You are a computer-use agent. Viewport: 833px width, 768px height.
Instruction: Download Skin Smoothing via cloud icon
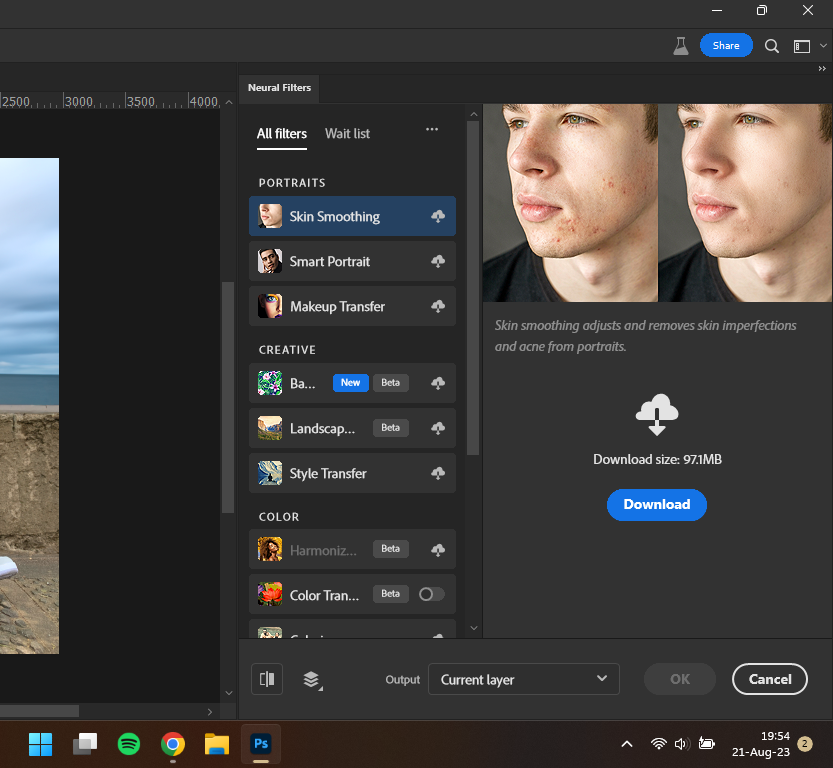click(x=438, y=216)
